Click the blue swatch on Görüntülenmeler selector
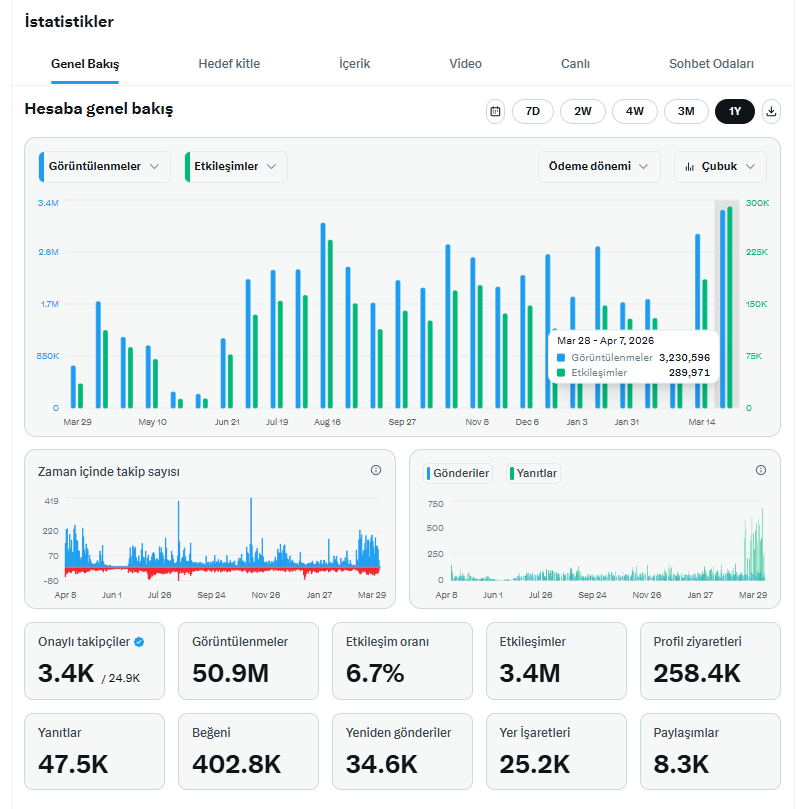 point(41,167)
